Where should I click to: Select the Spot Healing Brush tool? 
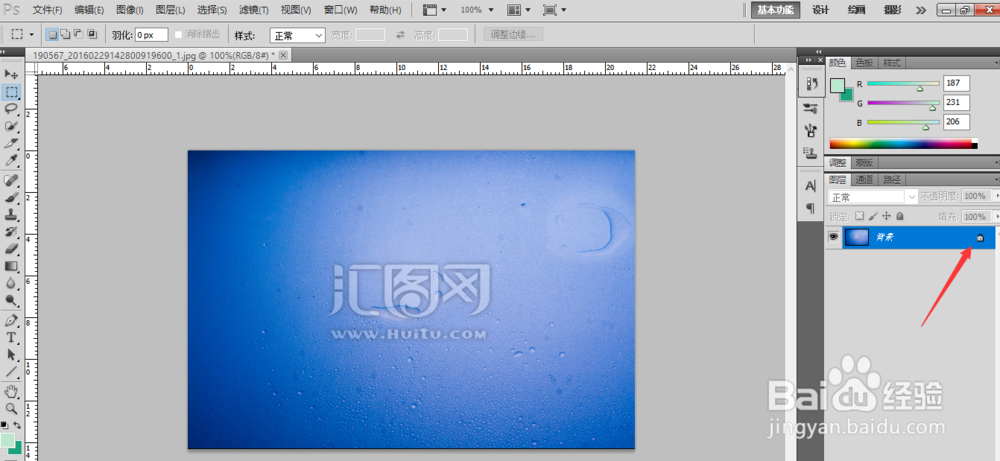coord(11,181)
